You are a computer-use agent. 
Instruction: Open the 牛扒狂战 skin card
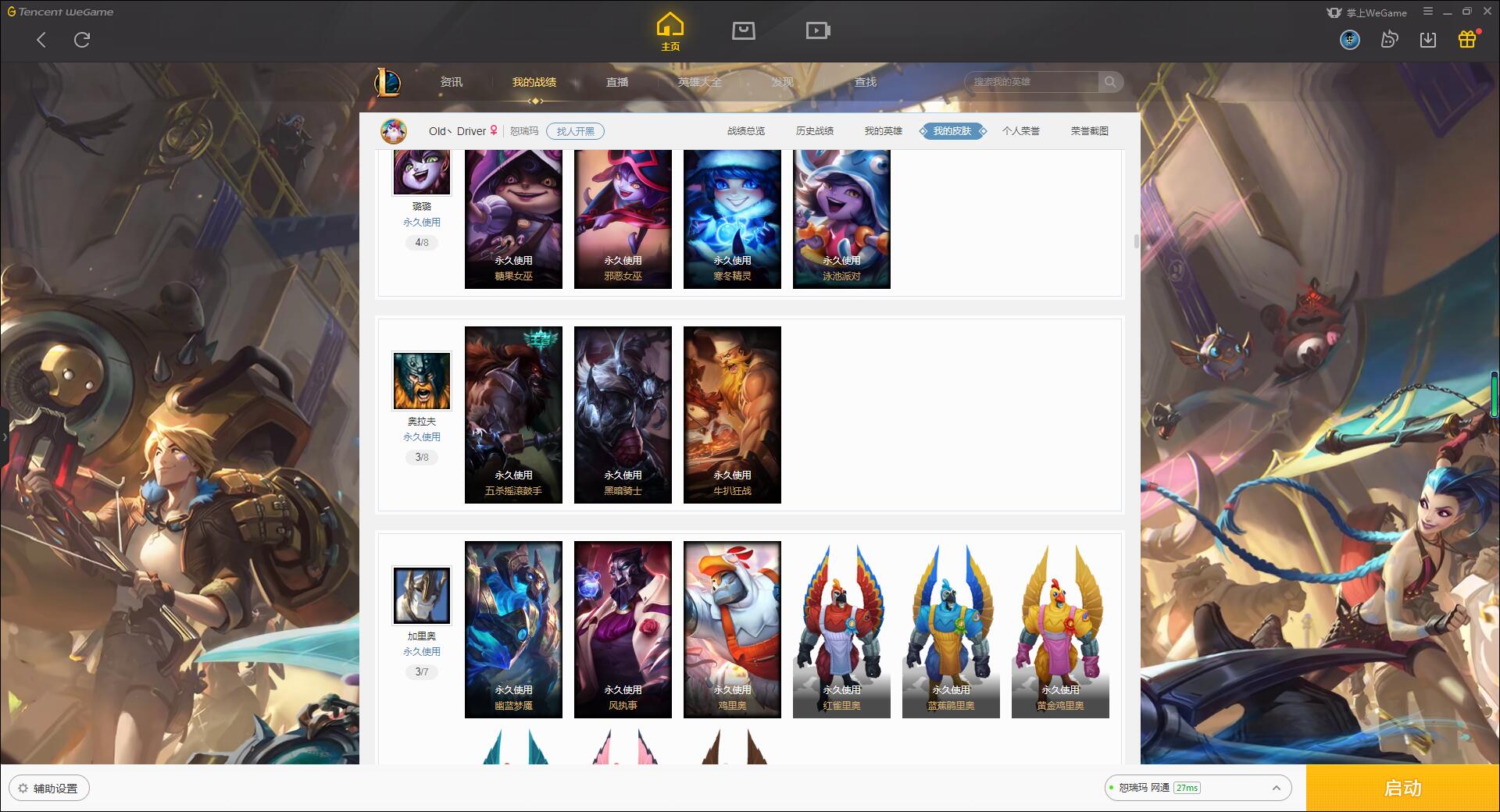click(x=732, y=415)
